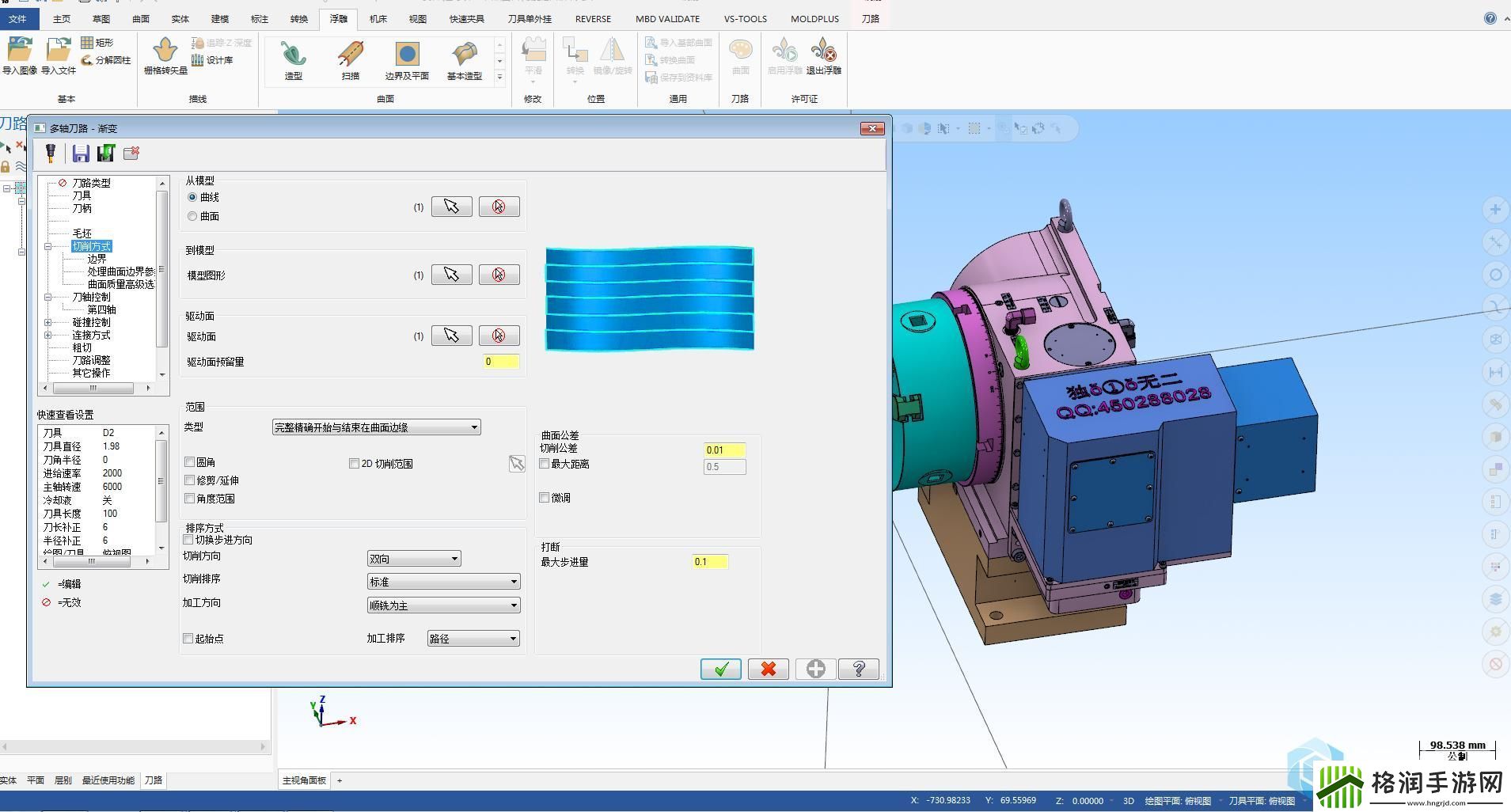Select the 曲面 radio button
Image resolution: width=1511 pixels, height=812 pixels.
click(x=192, y=216)
